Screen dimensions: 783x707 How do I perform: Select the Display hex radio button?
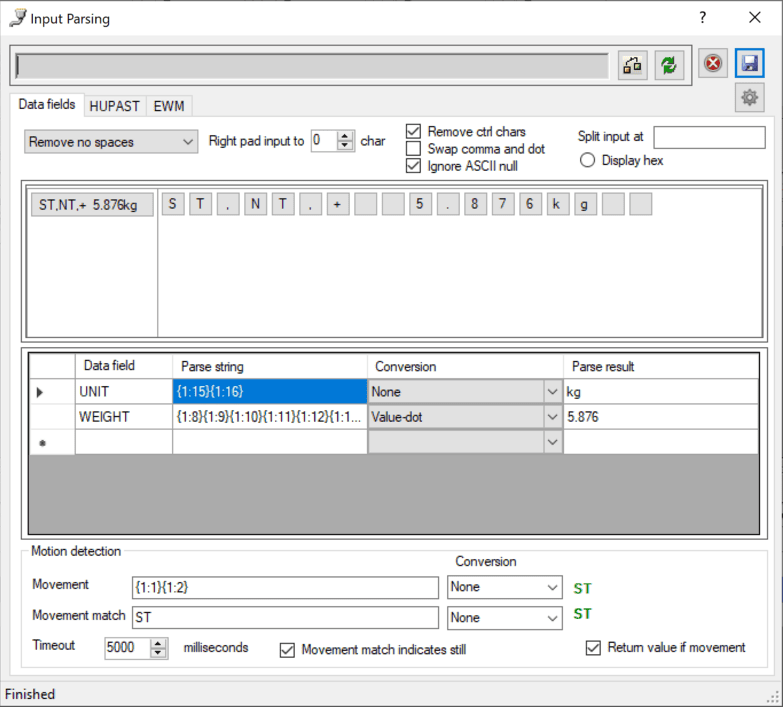tap(588, 160)
